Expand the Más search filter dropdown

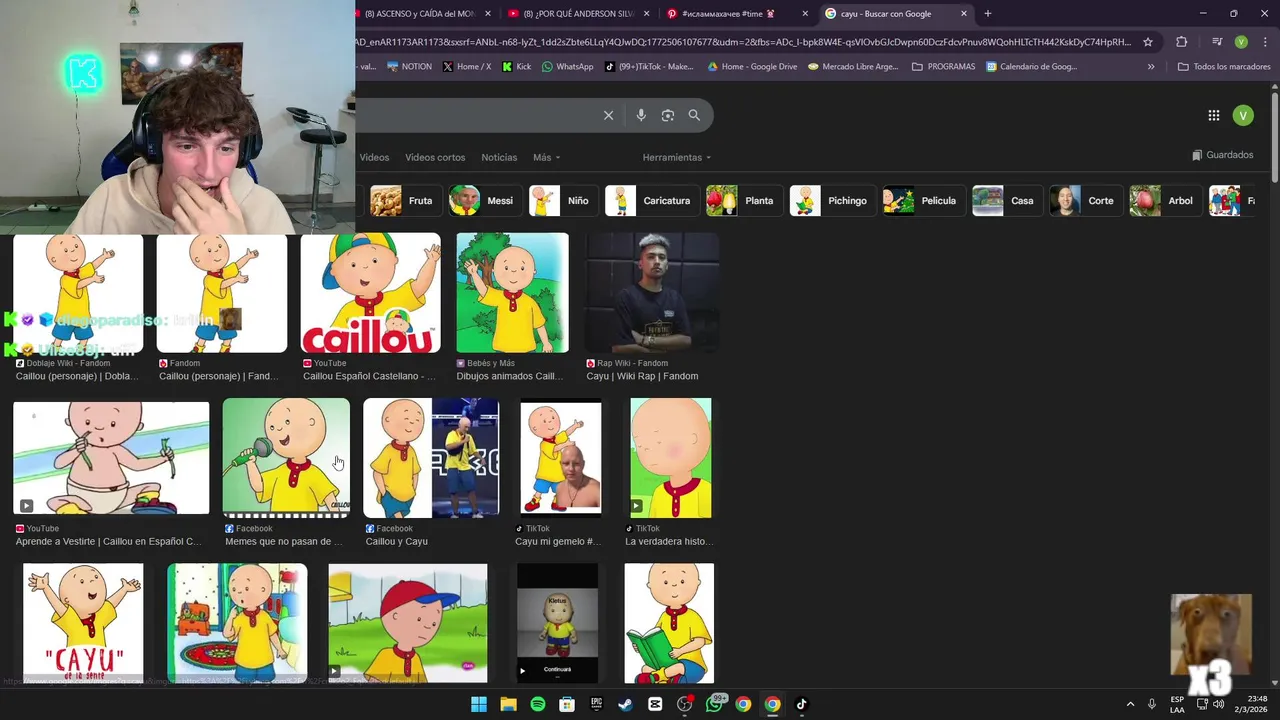coord(546,157)
